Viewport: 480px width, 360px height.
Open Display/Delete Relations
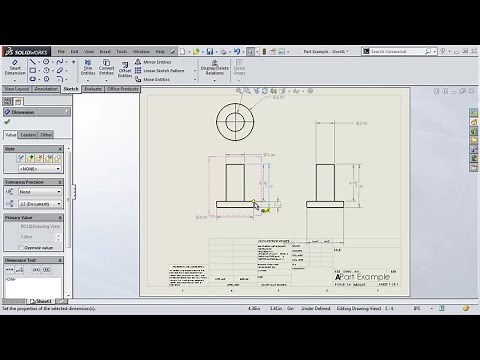coord(214,67)
